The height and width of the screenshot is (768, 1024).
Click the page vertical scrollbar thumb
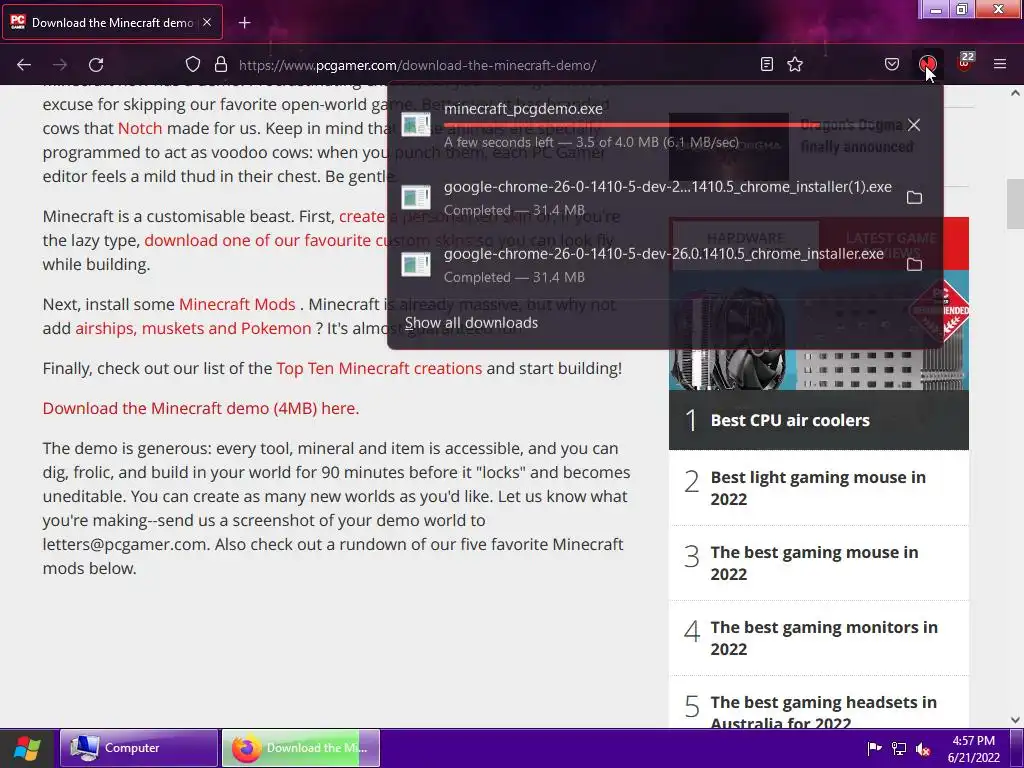[1015, 204]
